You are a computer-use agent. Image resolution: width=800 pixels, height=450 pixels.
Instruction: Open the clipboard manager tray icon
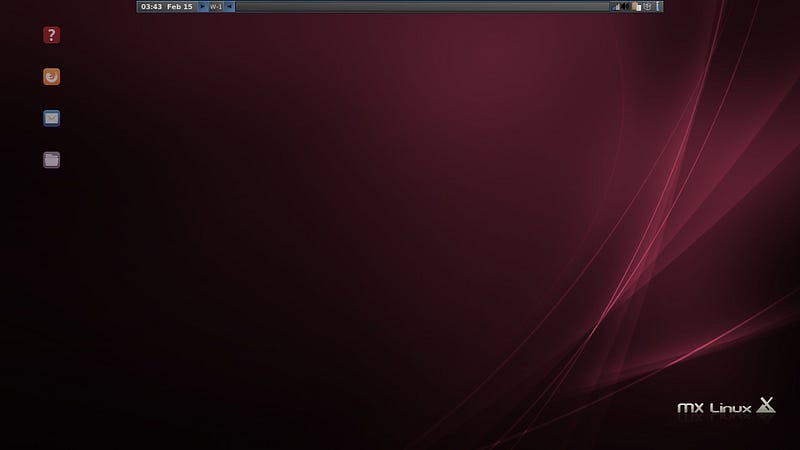[636, 7]
